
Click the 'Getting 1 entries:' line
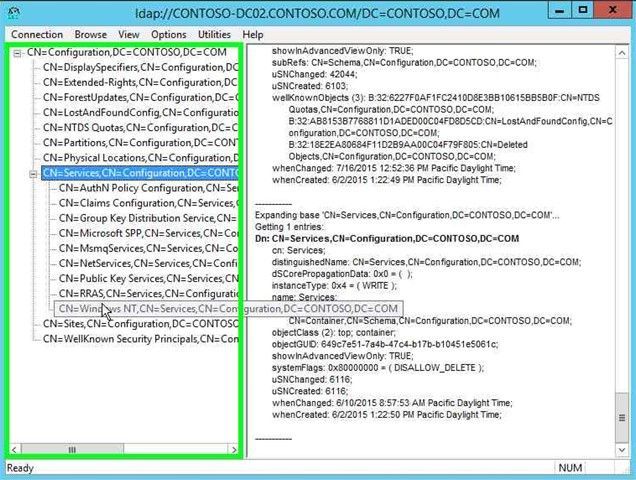[289, 227]
